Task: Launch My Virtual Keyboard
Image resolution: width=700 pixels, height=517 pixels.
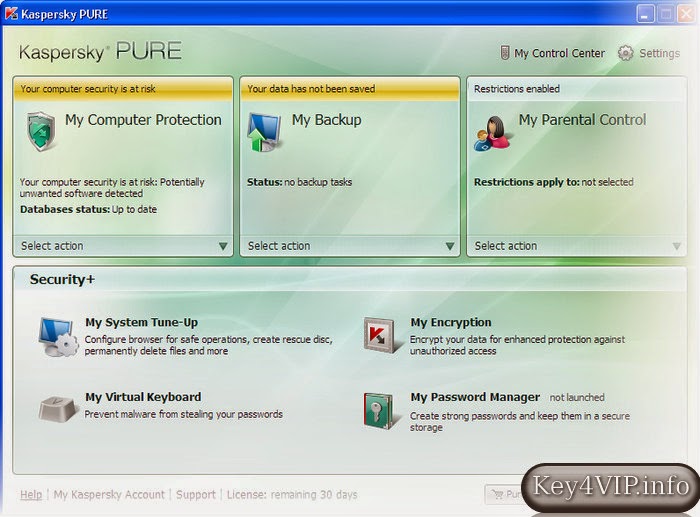Action: [143, 397]
